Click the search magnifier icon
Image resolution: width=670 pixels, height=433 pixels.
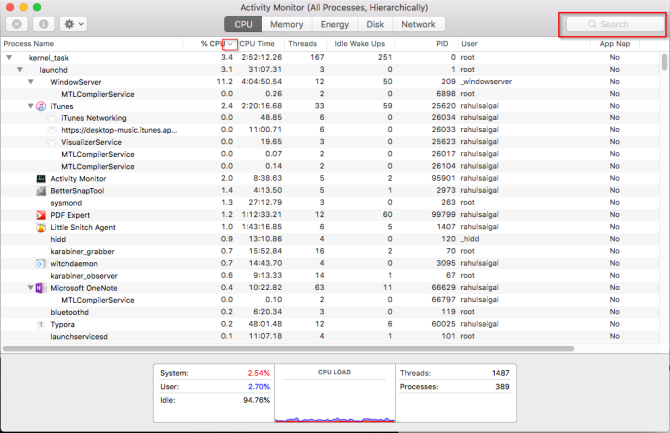(x=592, y=24)
